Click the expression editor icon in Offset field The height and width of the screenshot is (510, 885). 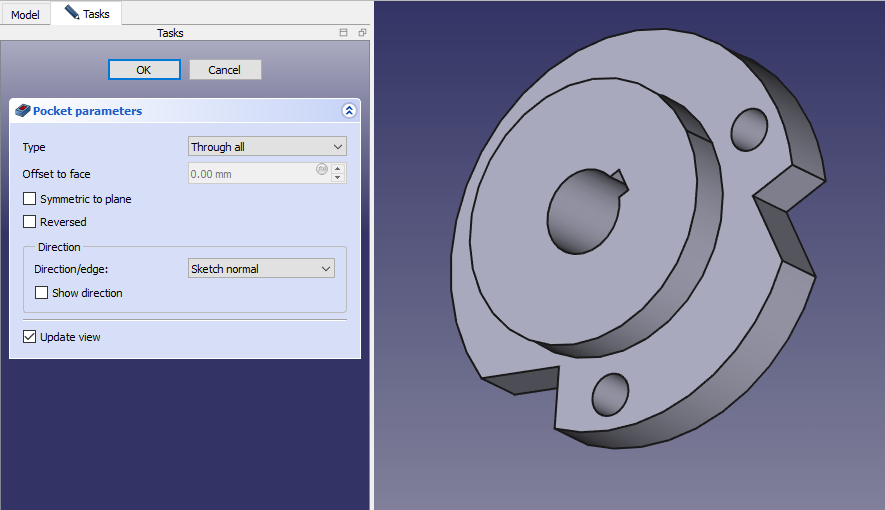[x=322, y=169]
